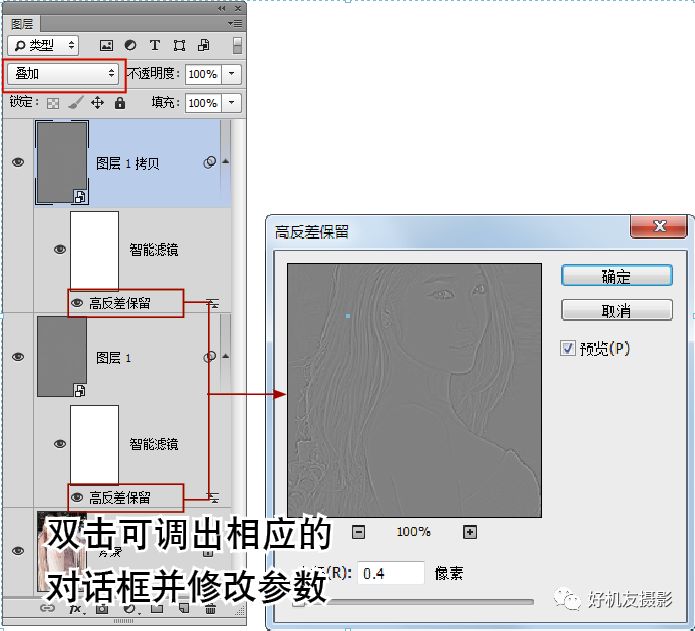Open filter blending options for 图层 1

[214, 498]
